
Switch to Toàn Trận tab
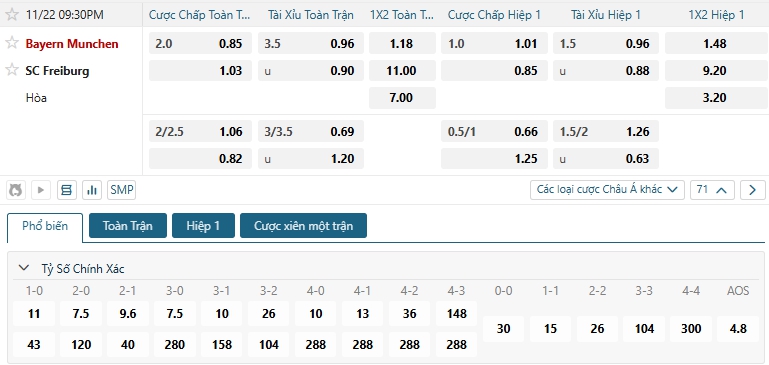pos(128,226)
